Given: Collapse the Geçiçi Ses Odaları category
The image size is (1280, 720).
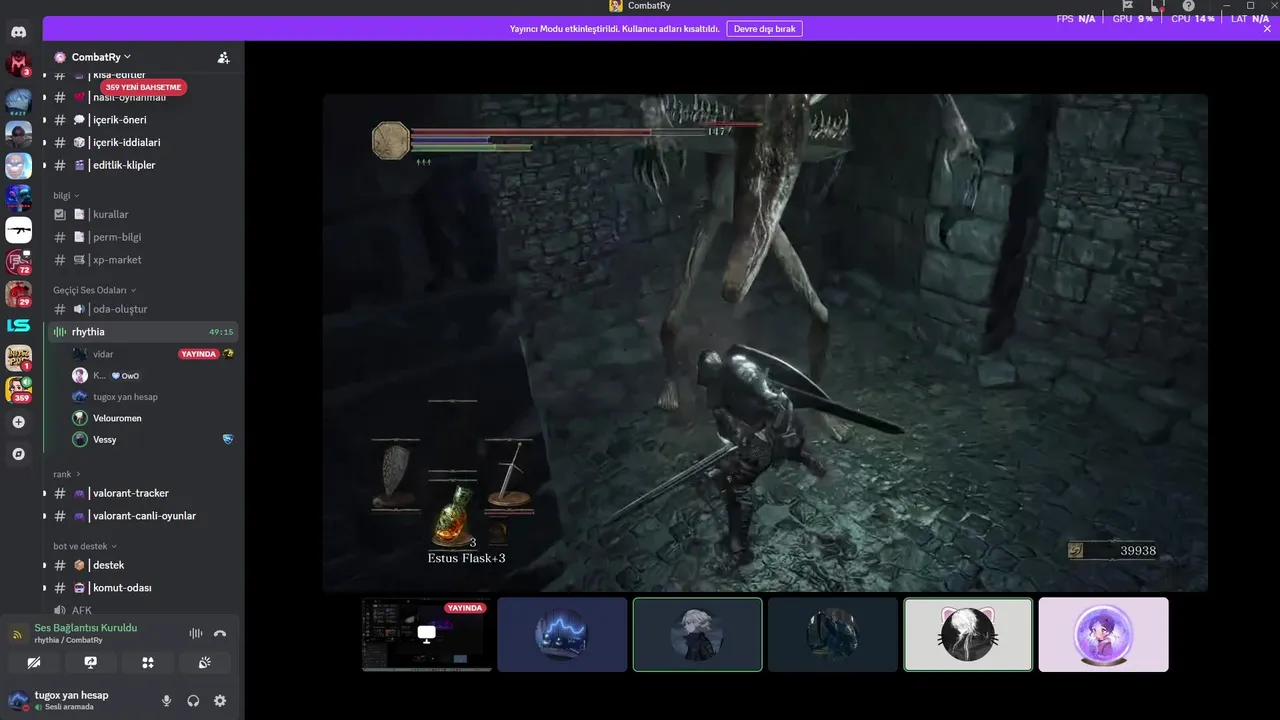Looking at the screenshot, I should point(95,290).
